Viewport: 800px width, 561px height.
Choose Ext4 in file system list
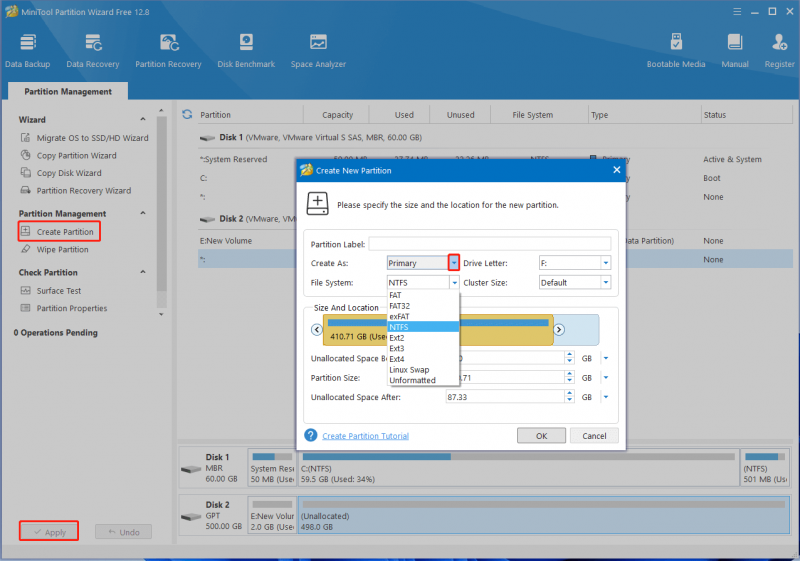click(423, 359)
